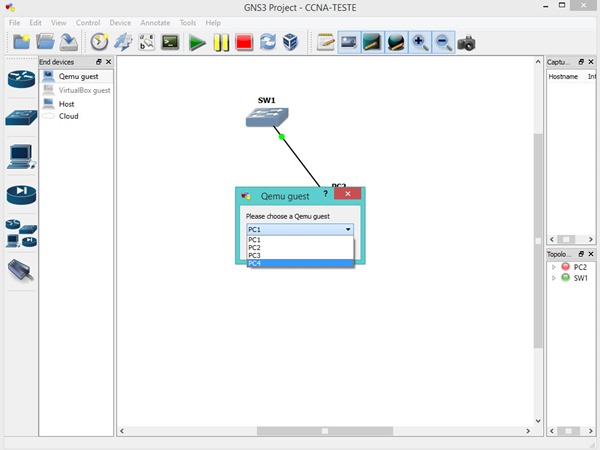Draw an ellipse with the toolbar icon

coord(396,42)
